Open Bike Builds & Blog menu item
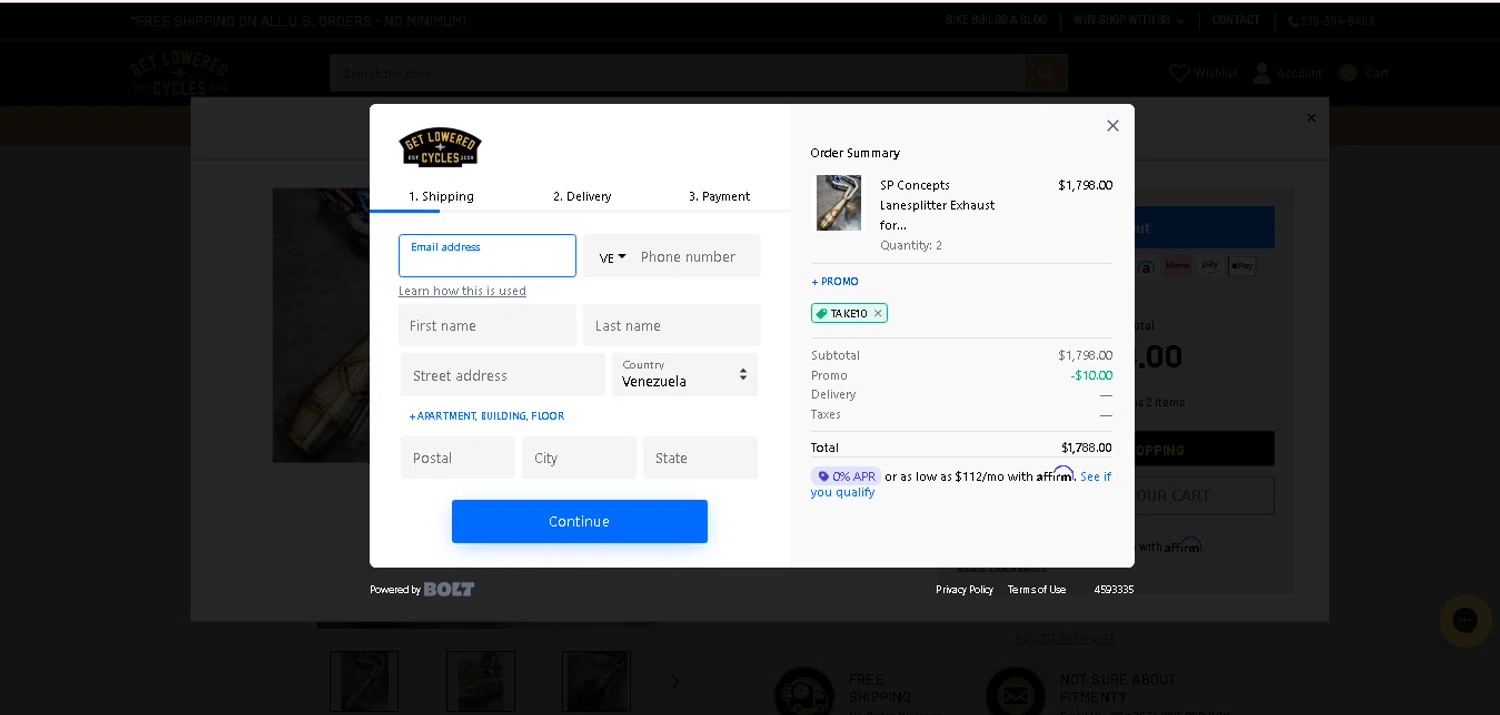 [x=996, y=20]
